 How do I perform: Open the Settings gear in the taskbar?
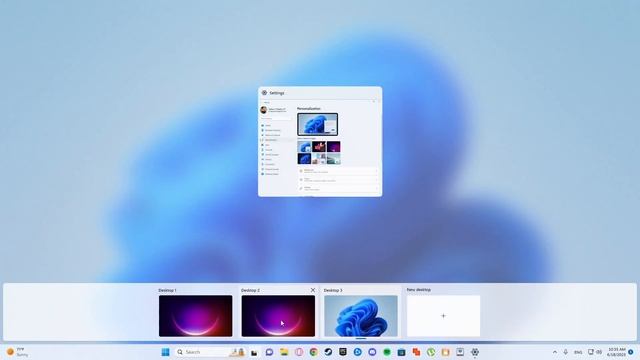coord(475,352)
